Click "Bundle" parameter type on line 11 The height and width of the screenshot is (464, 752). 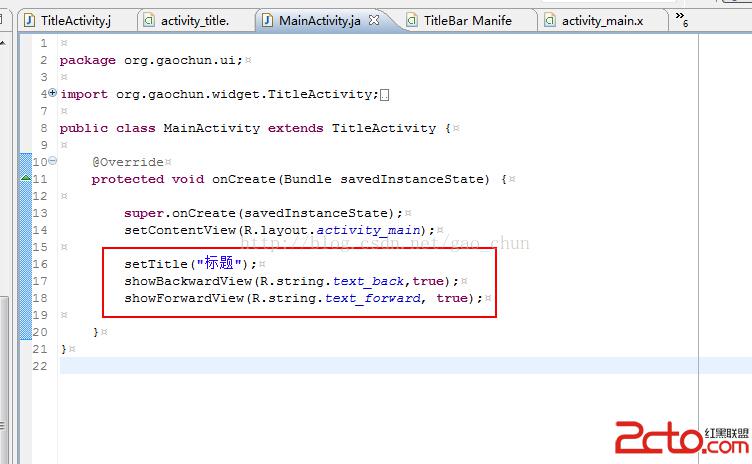point(307,179)
